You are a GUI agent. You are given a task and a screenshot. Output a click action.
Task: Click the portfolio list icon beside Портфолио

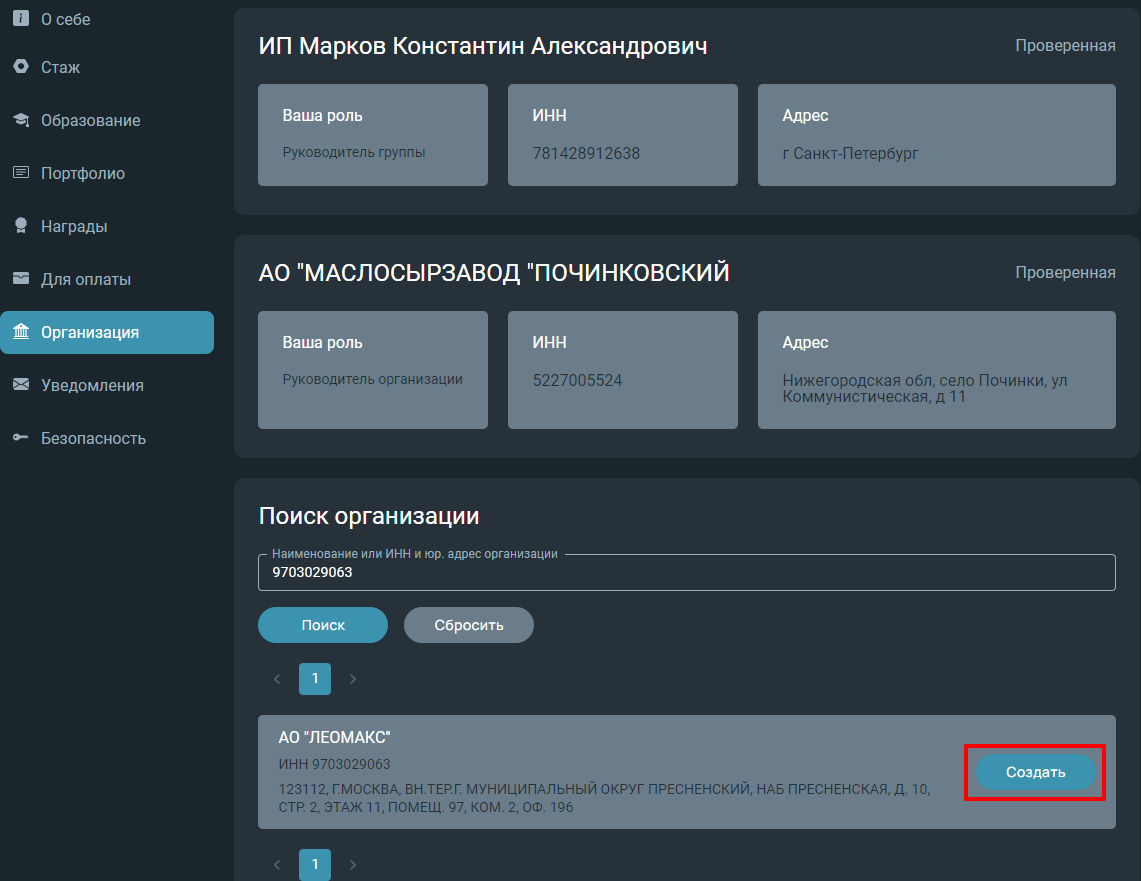(21, 172)
